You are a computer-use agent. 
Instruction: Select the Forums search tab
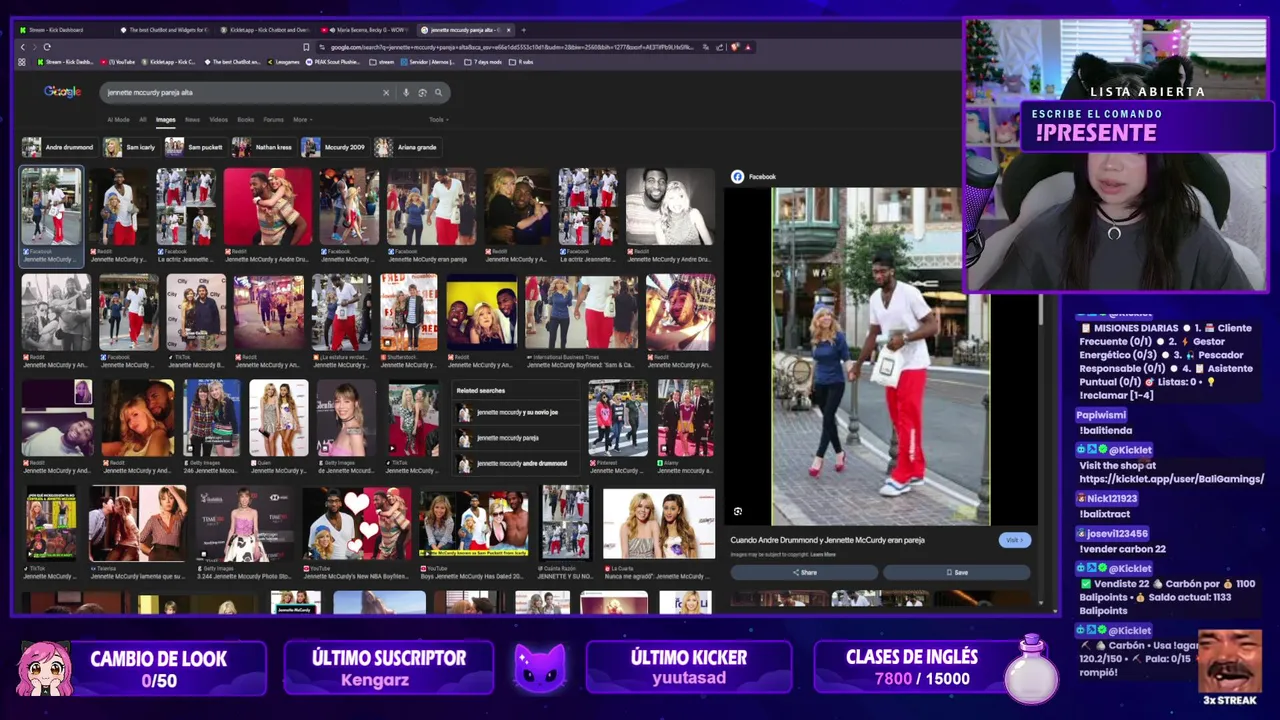coord(273,120)
